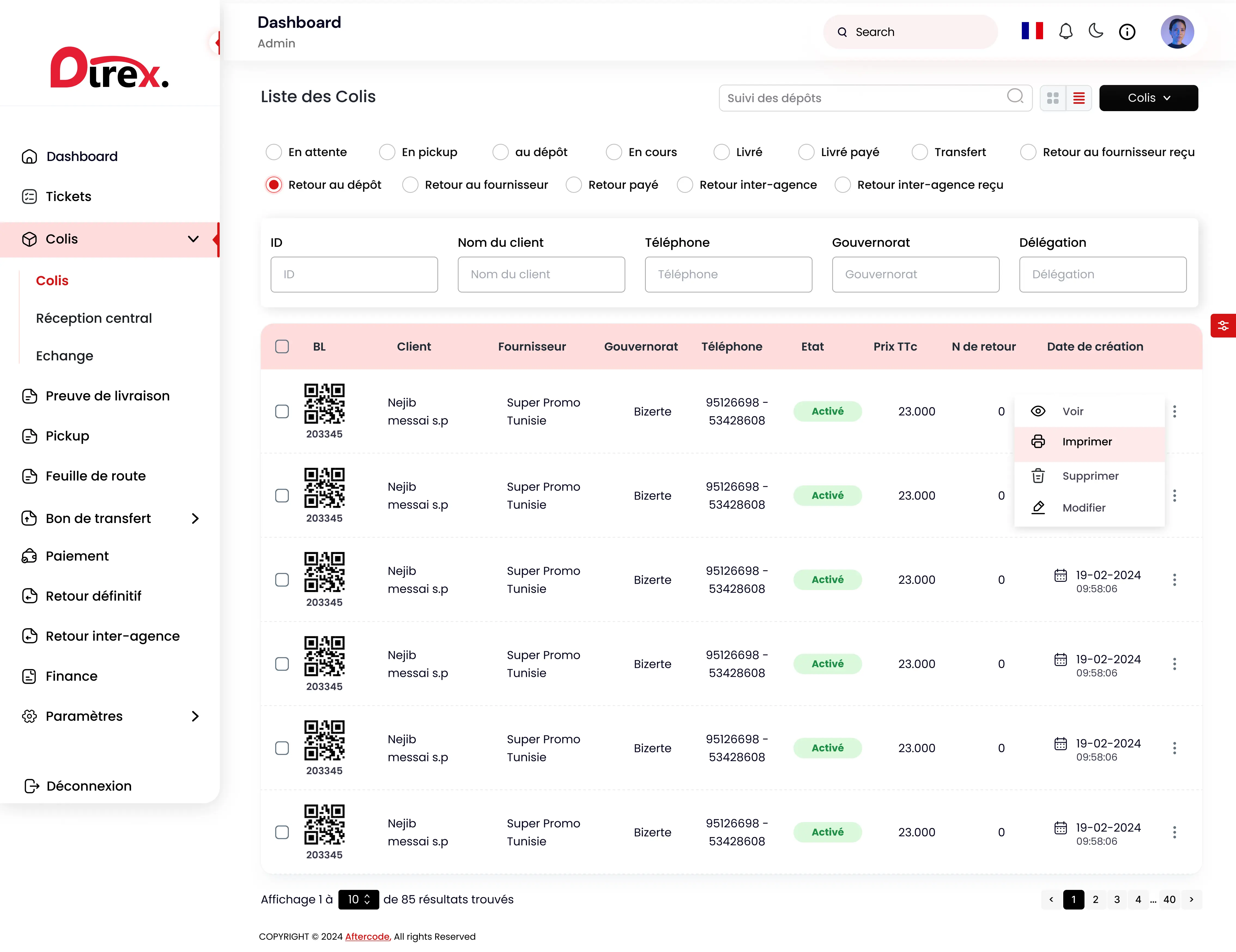This screenshot has height=952, width=1236.
Task: Select 'Livré payé' status radio
Action: 806,152
